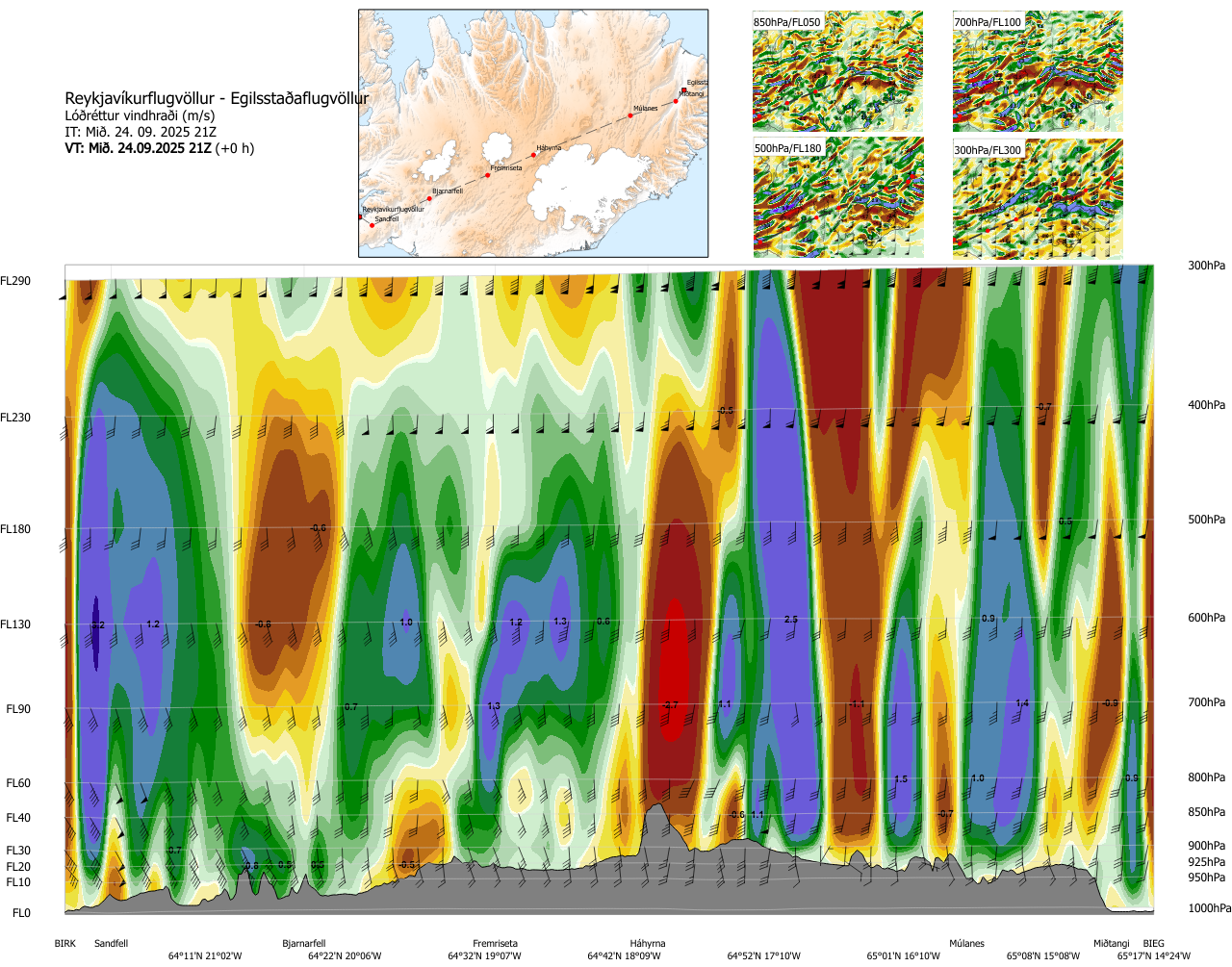Click the coordinate 64°32'N 19°07'W
The height and width of the screenshot is (967, 1232).
coord(484,956)
